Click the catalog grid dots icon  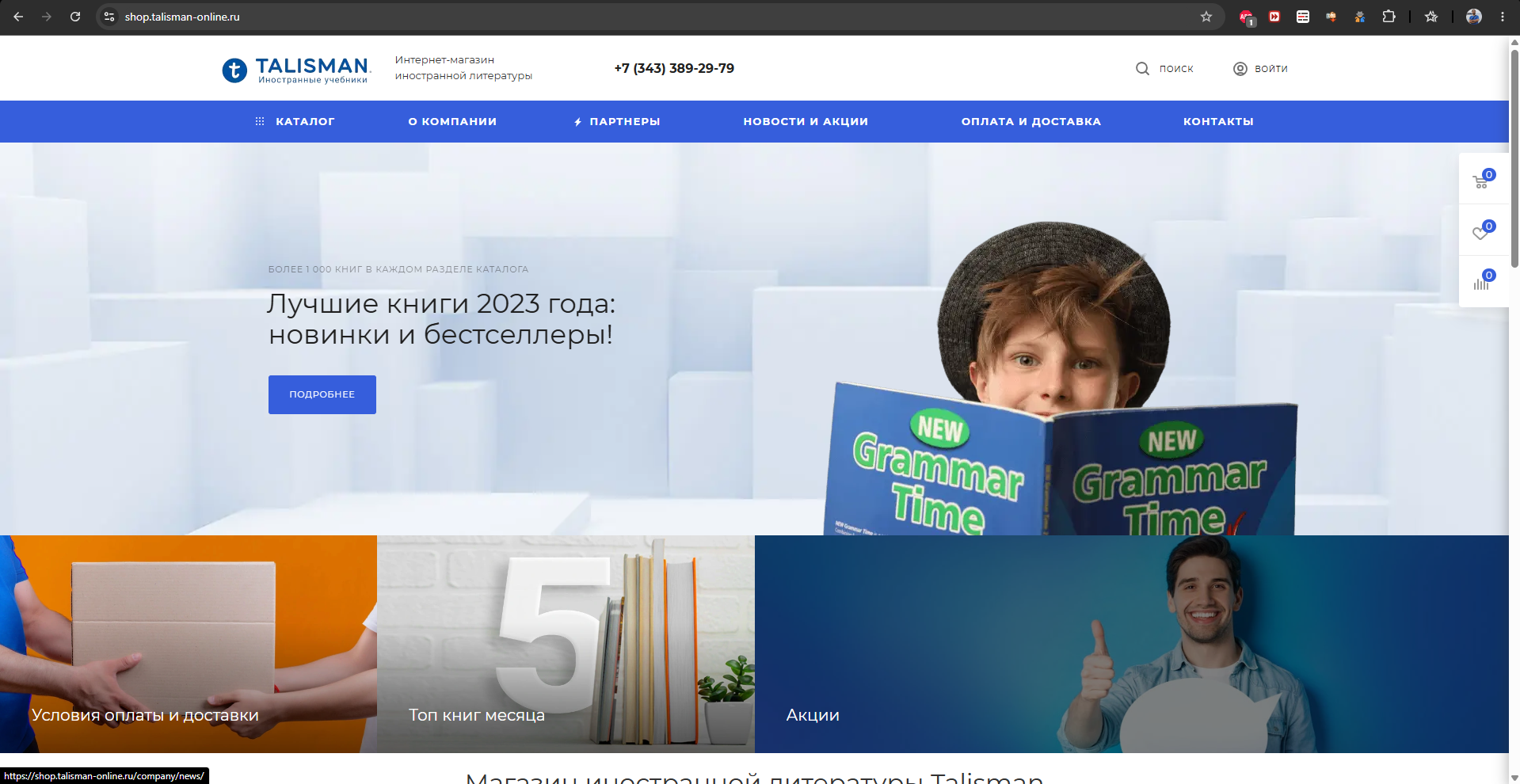(x=260, y=121)
